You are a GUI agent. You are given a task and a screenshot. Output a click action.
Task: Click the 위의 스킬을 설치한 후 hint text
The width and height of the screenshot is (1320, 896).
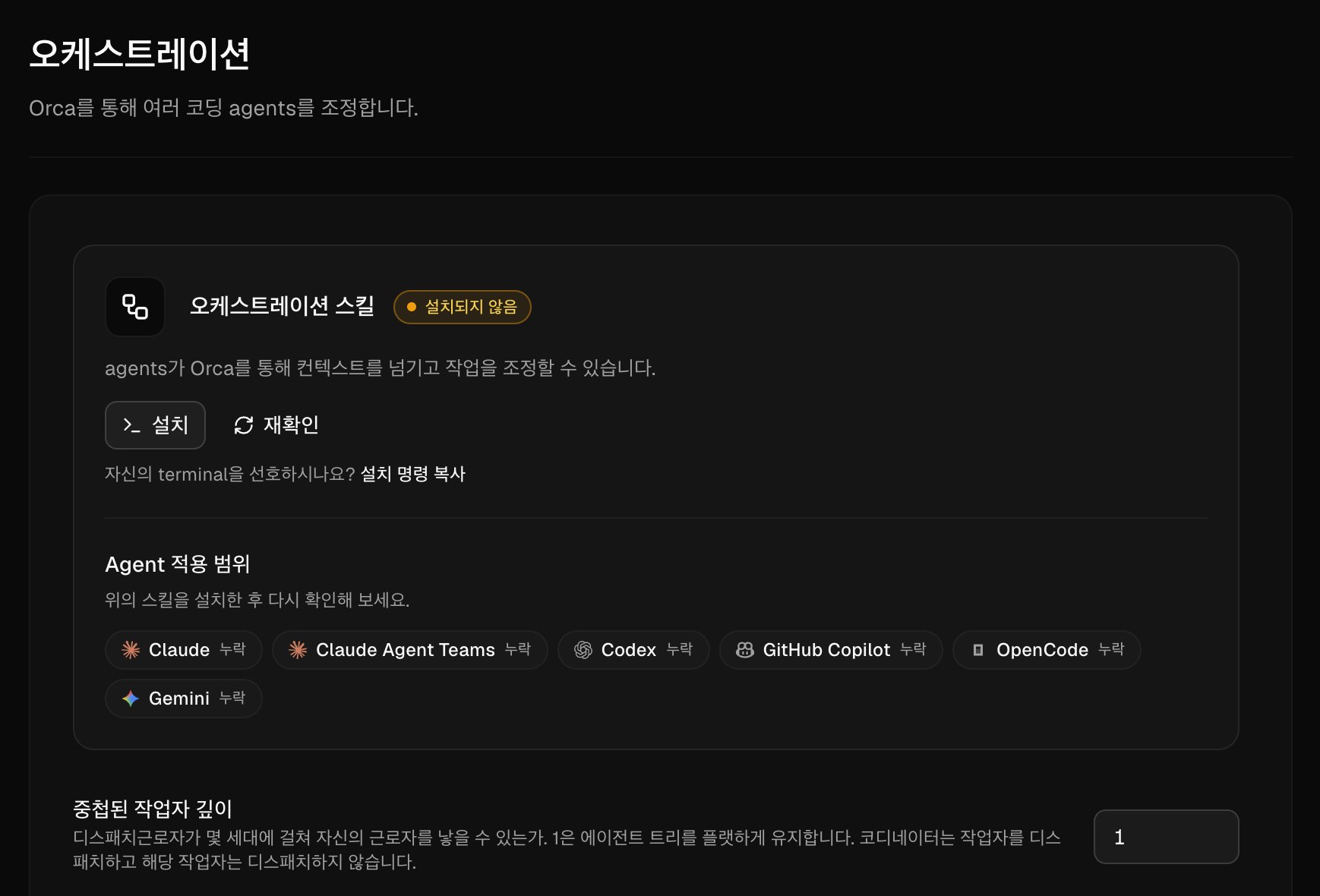point(257,600)
